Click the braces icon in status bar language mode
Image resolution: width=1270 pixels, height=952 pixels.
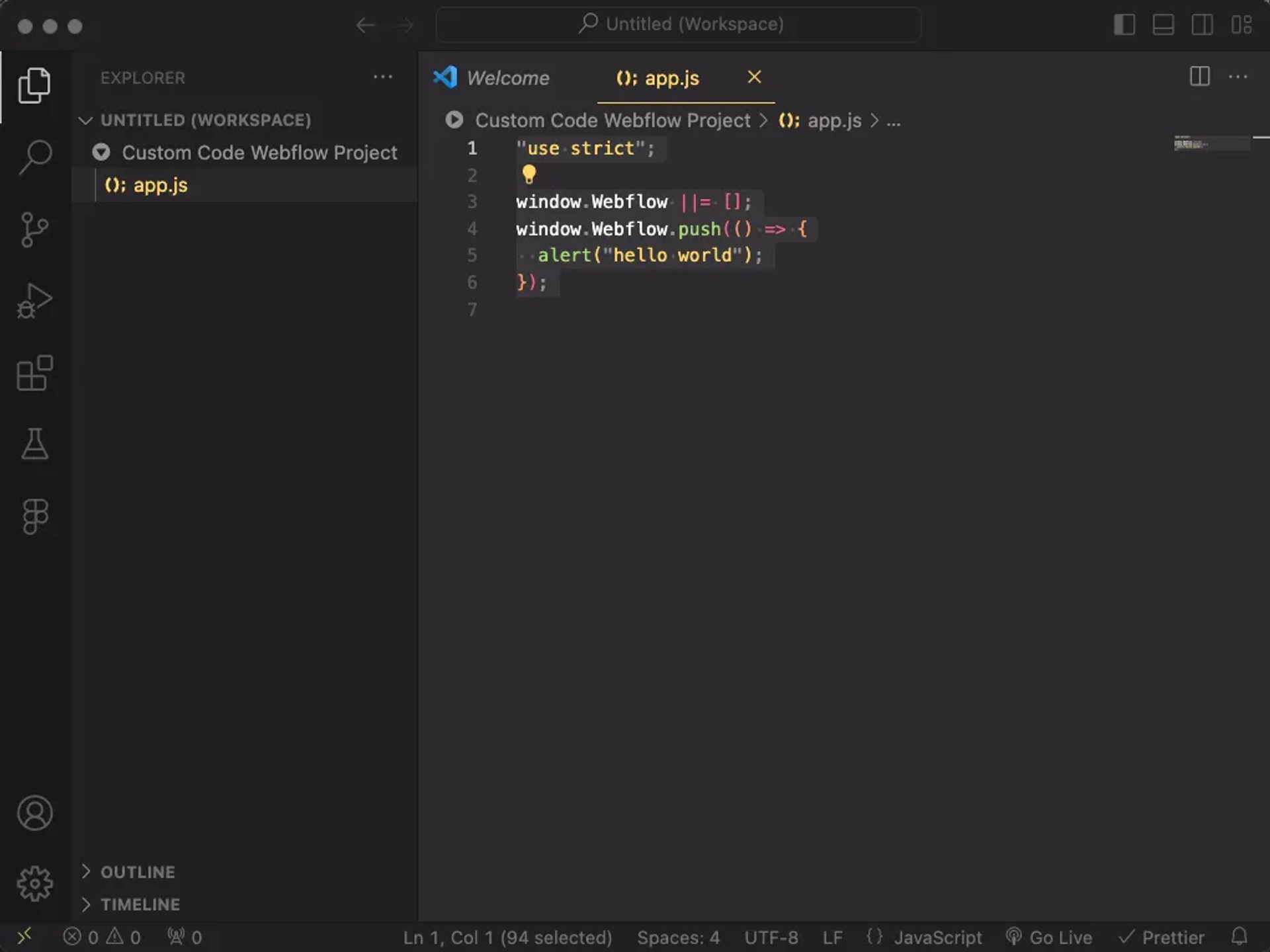(x=874, y=937)
